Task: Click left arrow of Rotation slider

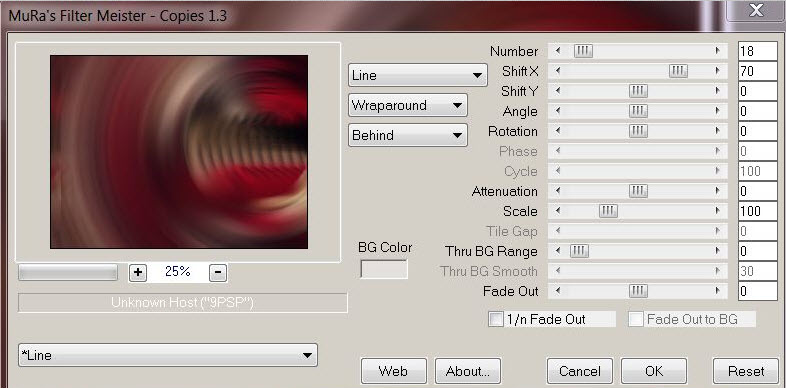Action: click(x=558, y=131)
